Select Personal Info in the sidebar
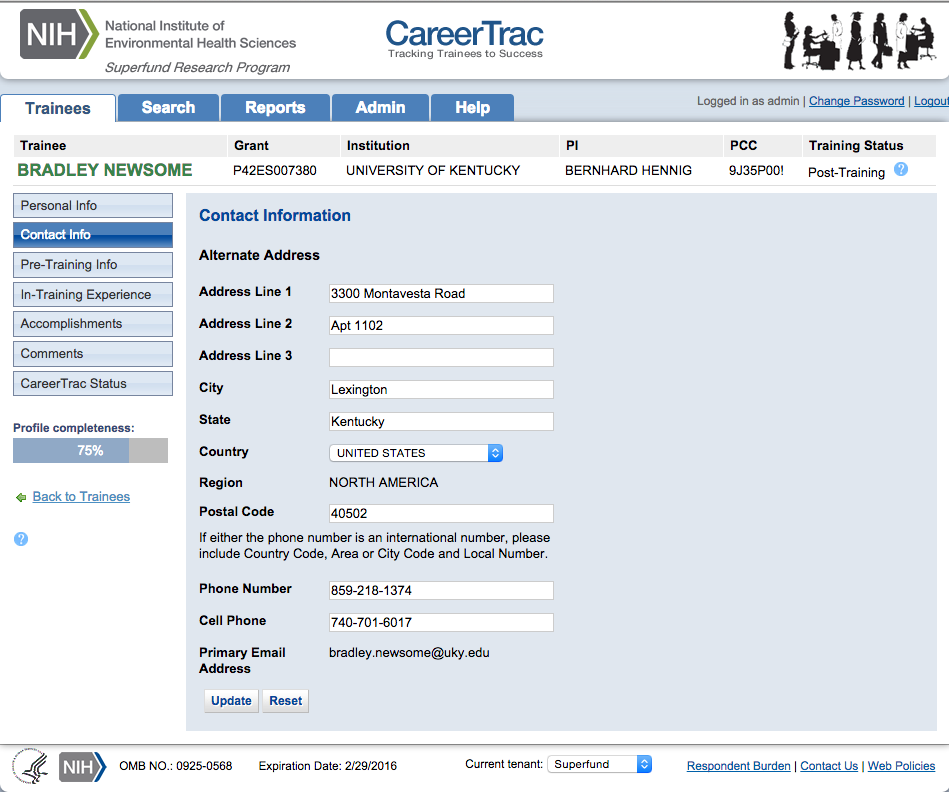Viewport: 949px width, 792px height. click(x=93, y=206)
